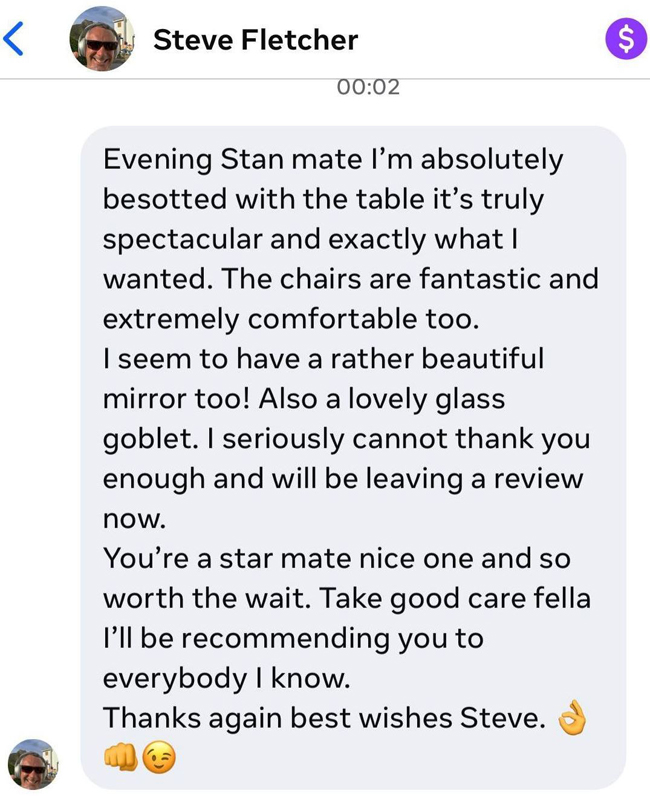650x796 pixels.
Task: Open Steve Fletcher's header profile picture
Action: click(x=101, y=40)
